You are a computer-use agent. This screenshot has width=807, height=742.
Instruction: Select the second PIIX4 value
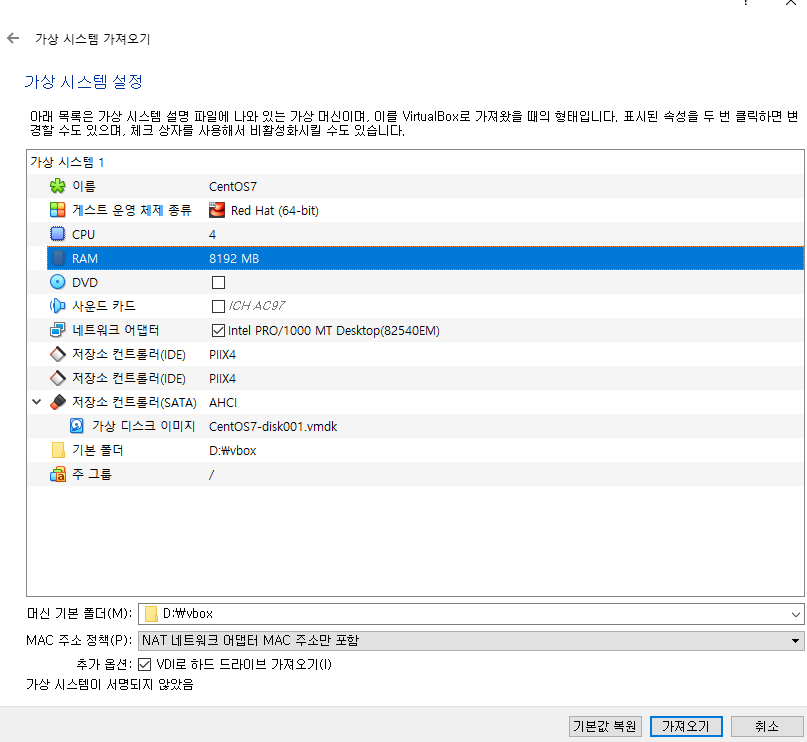pyautogui.click(x=222, y=379)
